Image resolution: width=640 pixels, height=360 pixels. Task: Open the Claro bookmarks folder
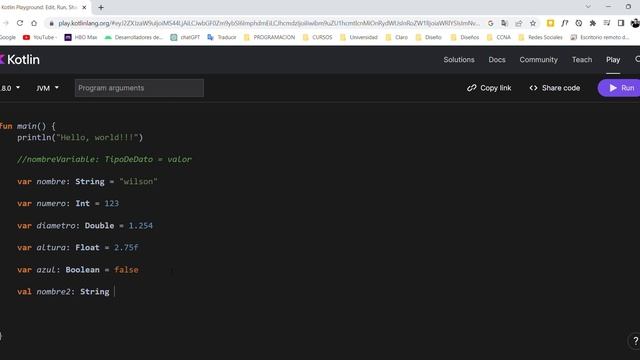click(397, 37)
